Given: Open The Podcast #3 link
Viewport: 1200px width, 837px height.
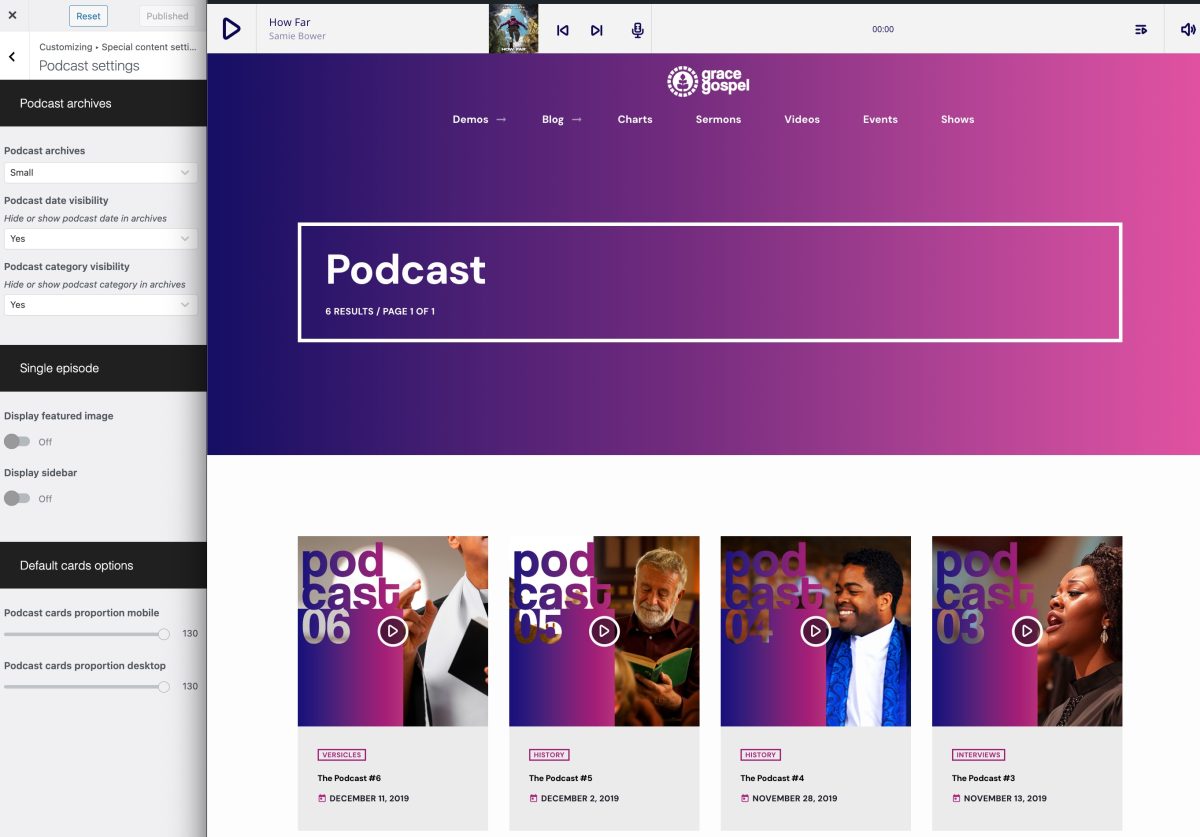Looking at the screenshot, I should 983,777.
